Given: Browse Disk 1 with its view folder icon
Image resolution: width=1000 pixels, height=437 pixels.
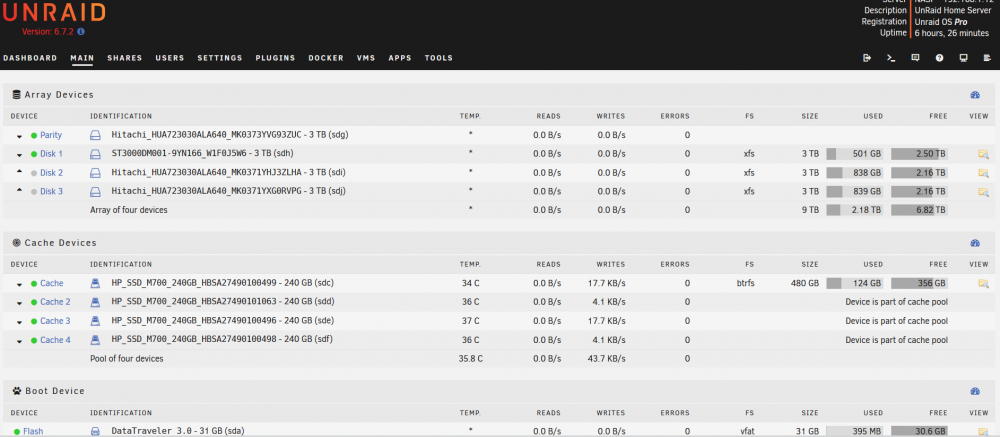Looking at the screenshot, I should pyautogui.click(x=983, y=154).
